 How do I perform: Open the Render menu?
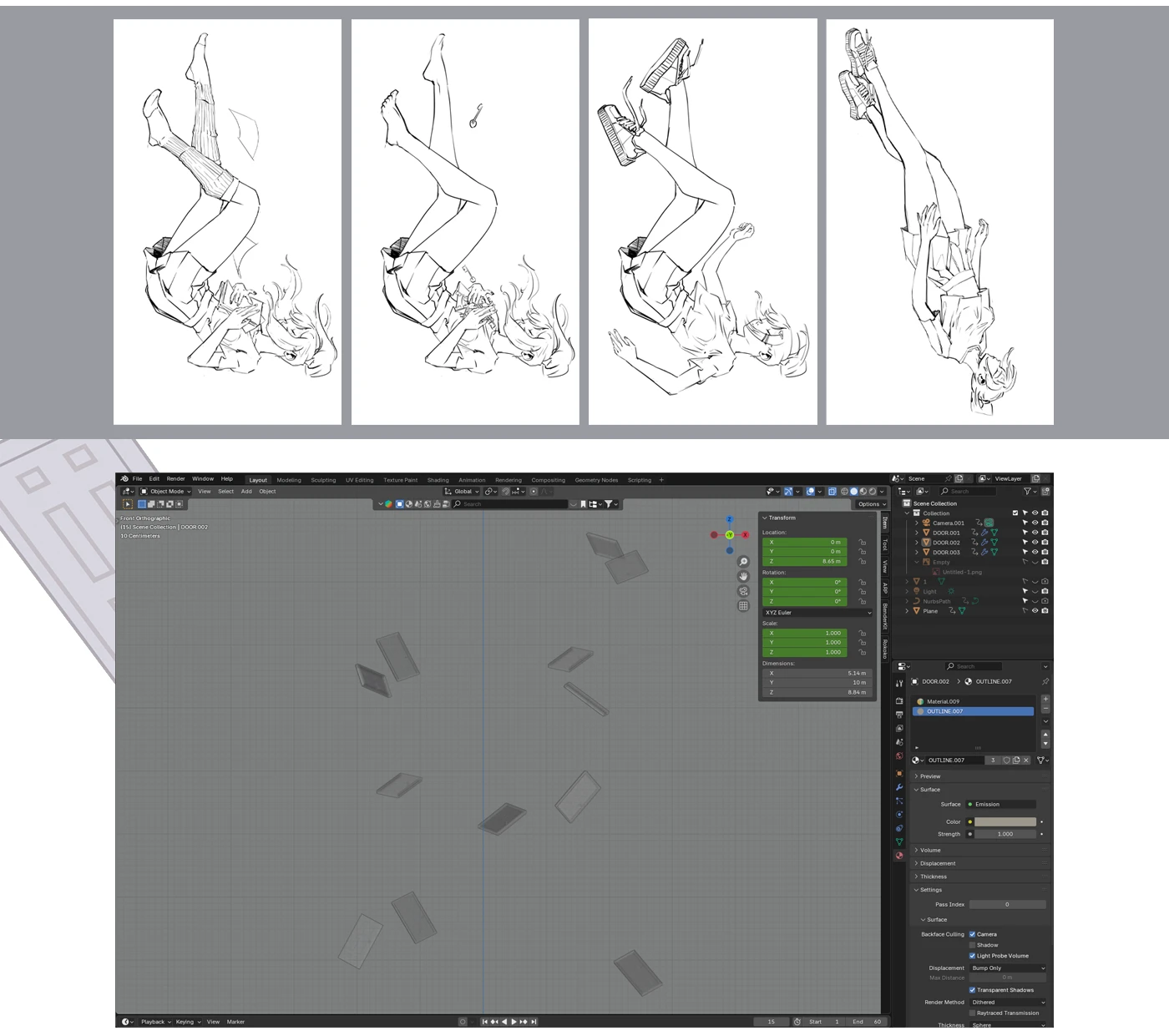pyautogui.click(x=175, y=479)
